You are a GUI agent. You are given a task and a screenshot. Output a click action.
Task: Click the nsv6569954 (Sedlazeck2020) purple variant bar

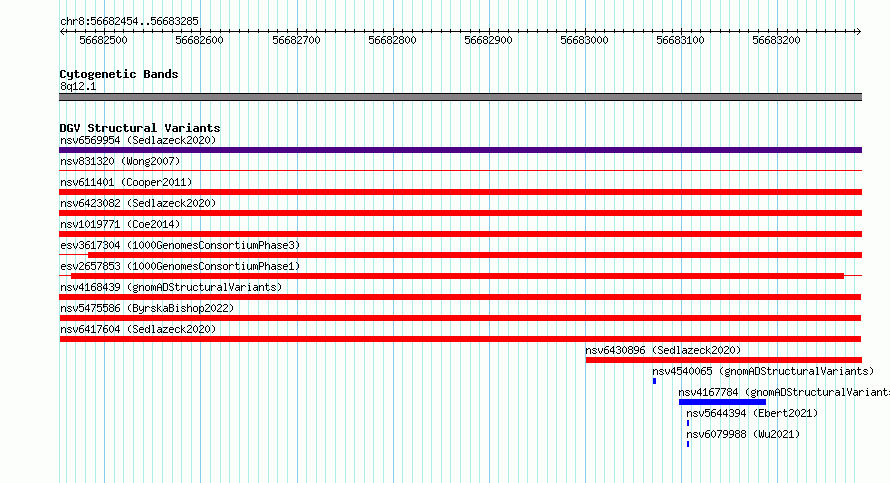[460, 150]
